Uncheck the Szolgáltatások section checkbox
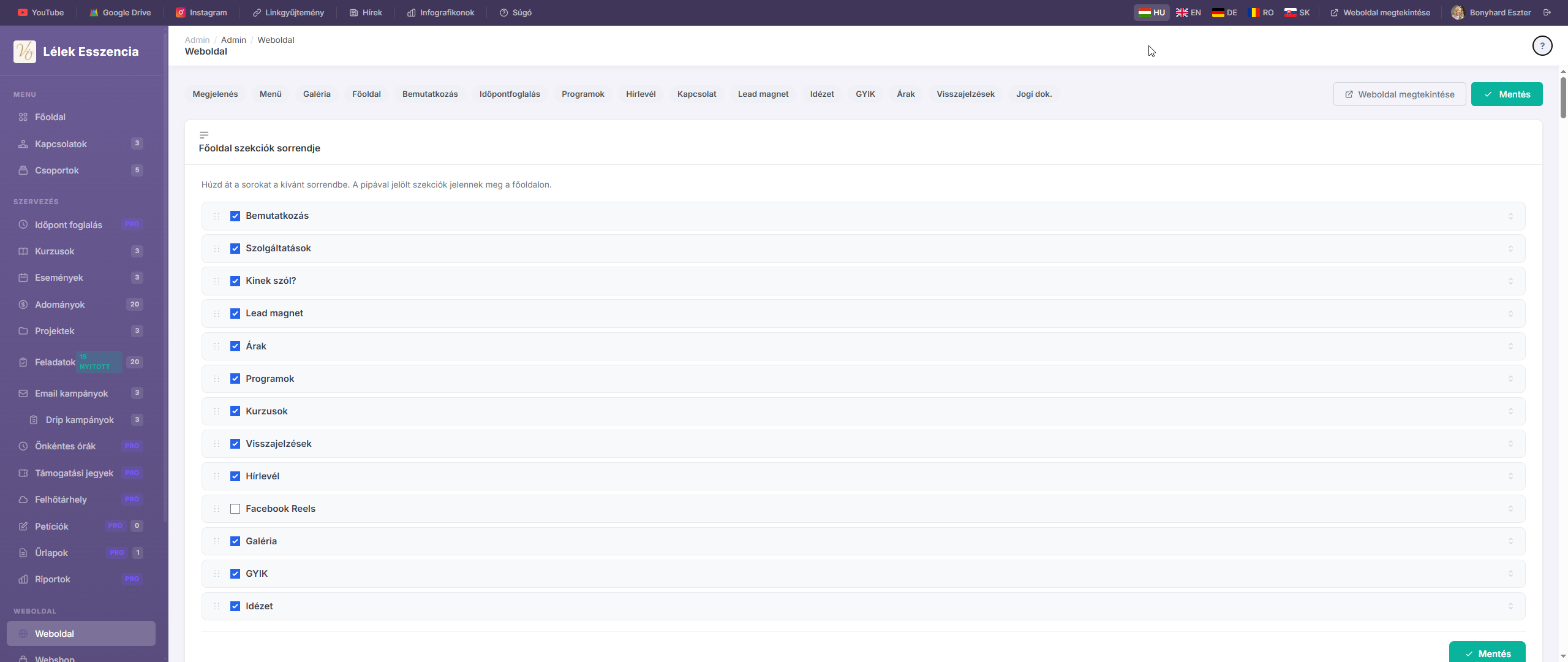Image resolution: width=1568 pixels, height=662 pixels. 235,248
